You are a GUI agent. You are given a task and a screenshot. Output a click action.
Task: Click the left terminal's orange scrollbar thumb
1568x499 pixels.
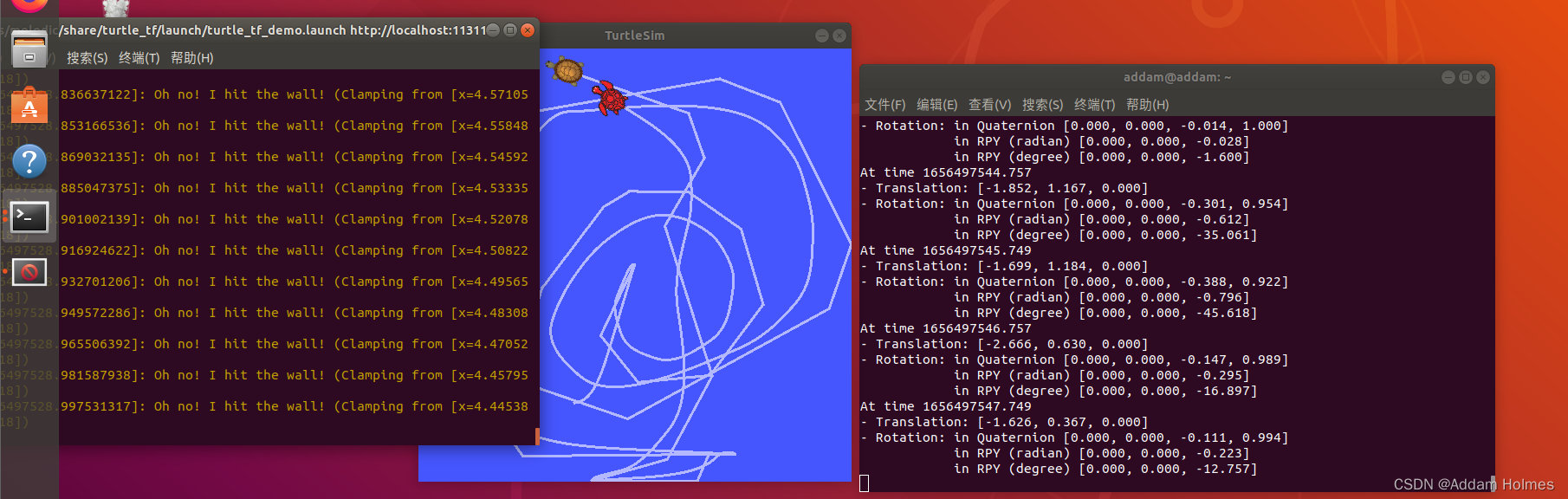point(537,437)
